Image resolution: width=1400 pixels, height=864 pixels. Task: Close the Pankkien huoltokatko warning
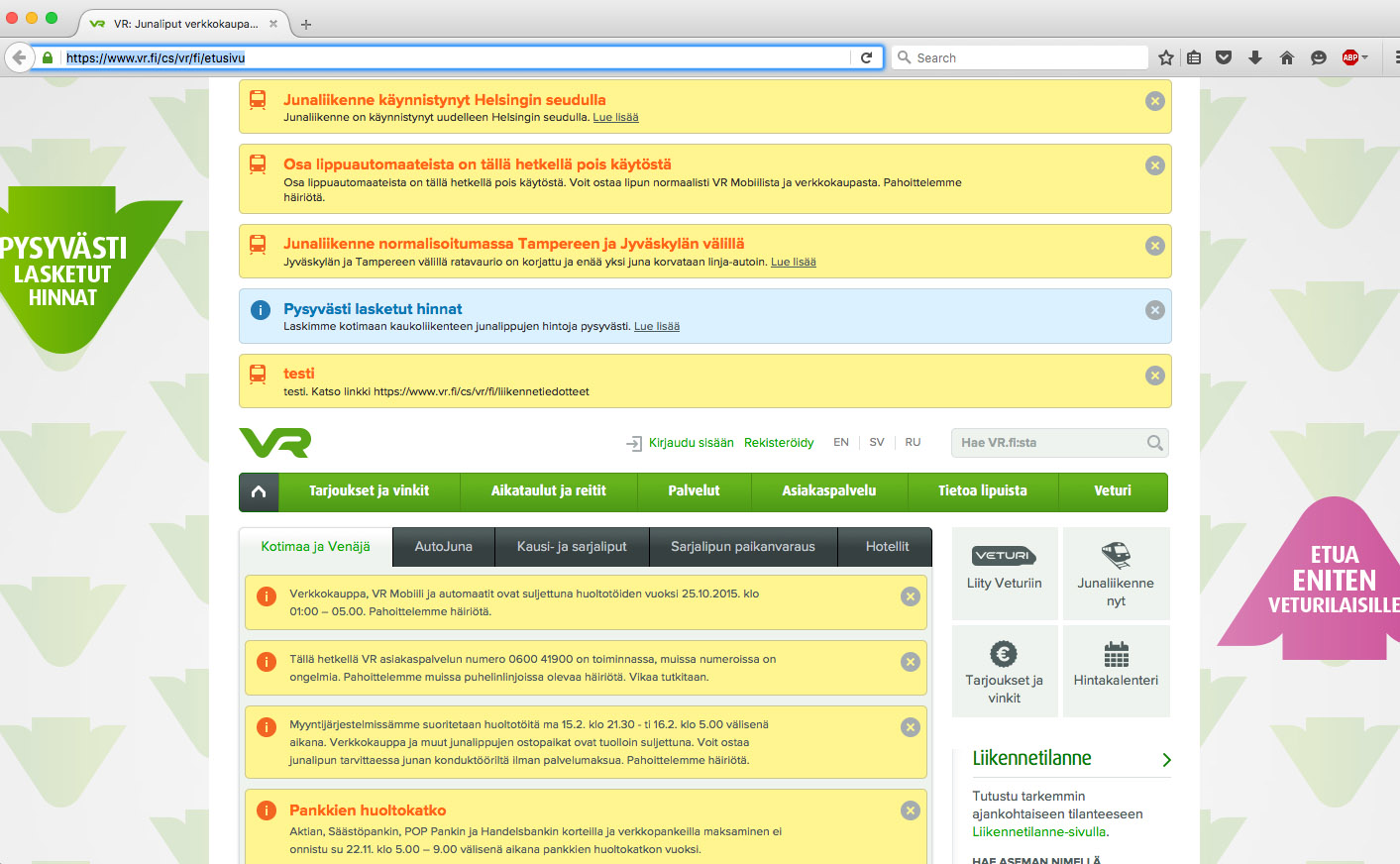point(911,810)
